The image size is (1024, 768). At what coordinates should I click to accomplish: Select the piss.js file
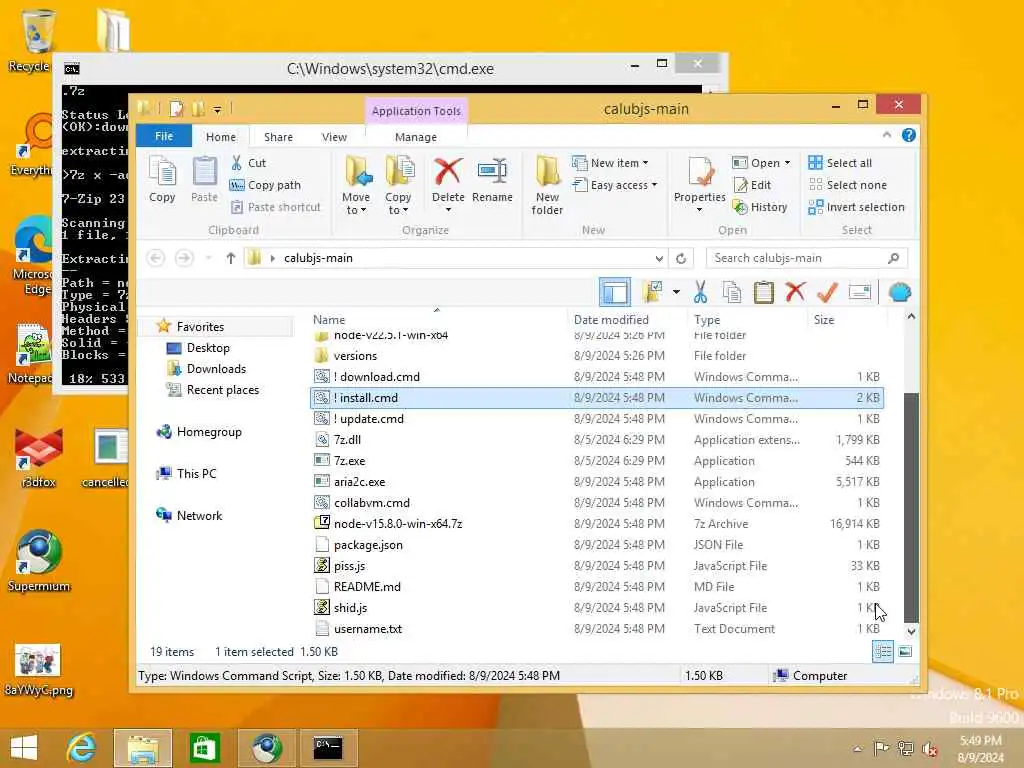tap(597, 566)
